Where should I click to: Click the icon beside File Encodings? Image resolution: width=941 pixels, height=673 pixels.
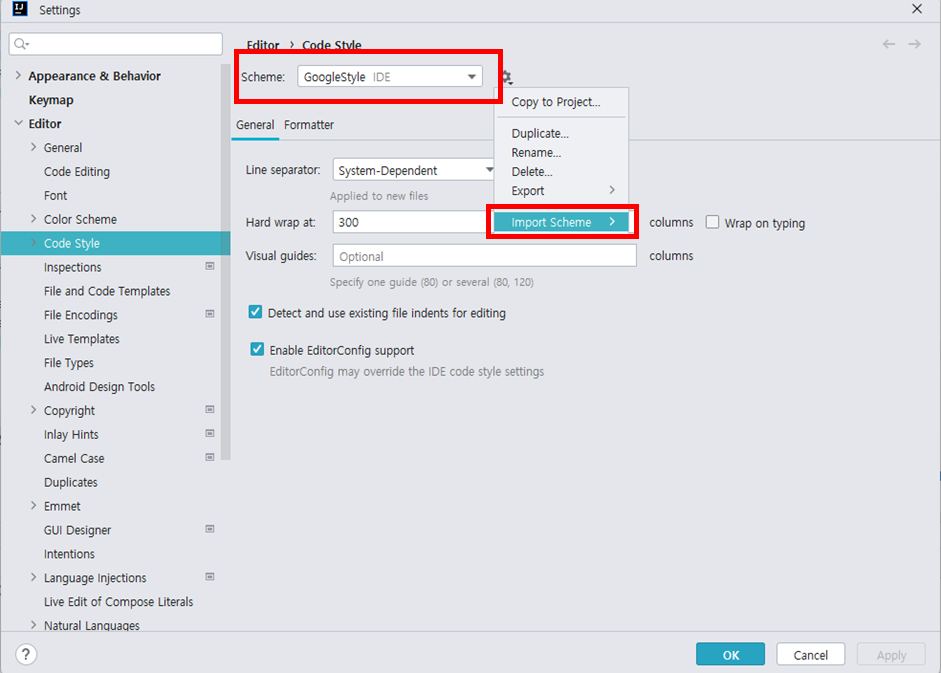209,314
